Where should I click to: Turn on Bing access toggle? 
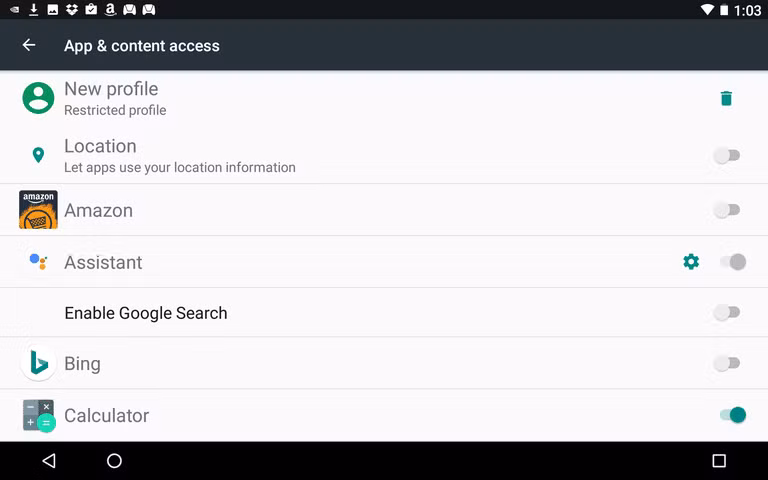(727, 363)
